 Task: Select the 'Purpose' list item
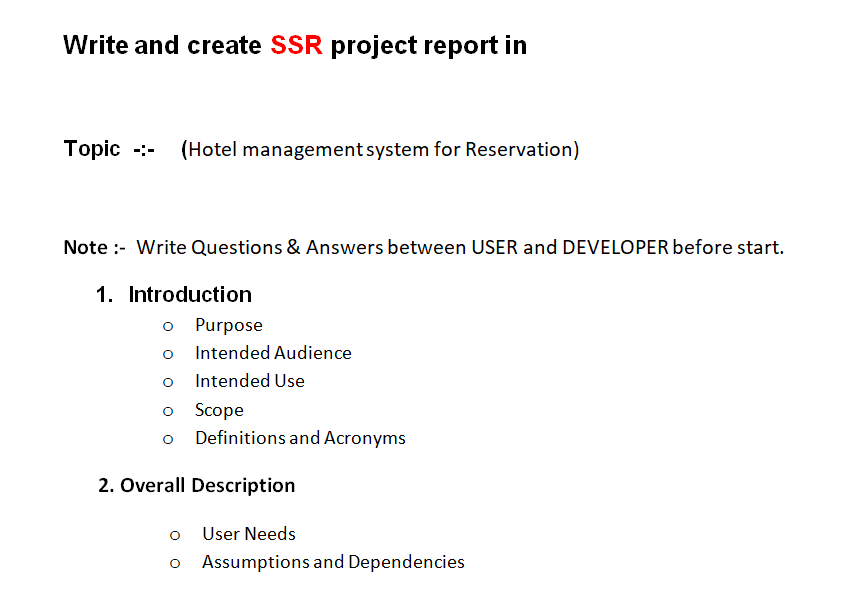228,325
